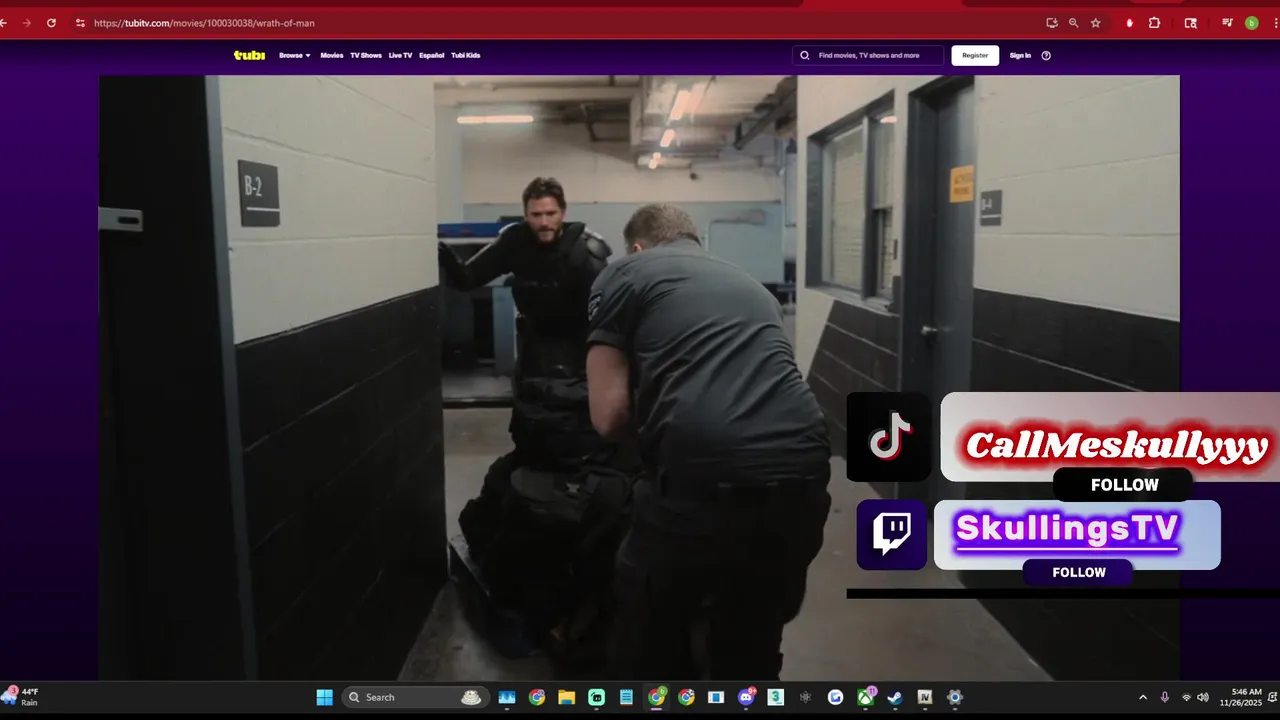
Task: Open the Extensions puzzle menu
Action: tap(1154, 23)
